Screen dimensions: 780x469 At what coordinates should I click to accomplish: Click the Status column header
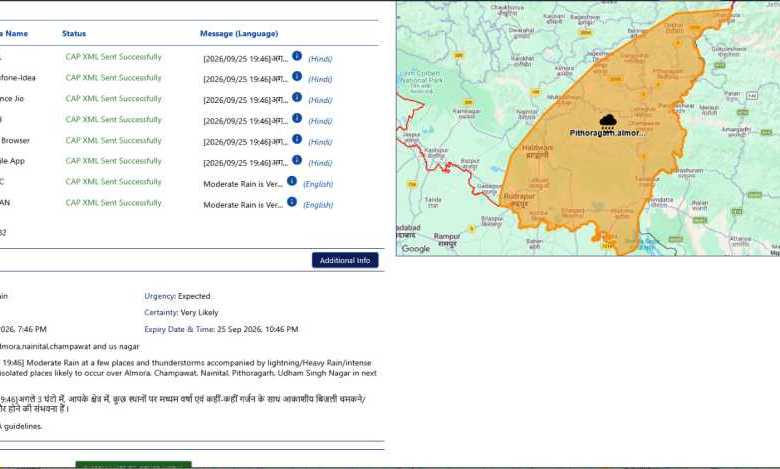(x=74, y=33)
